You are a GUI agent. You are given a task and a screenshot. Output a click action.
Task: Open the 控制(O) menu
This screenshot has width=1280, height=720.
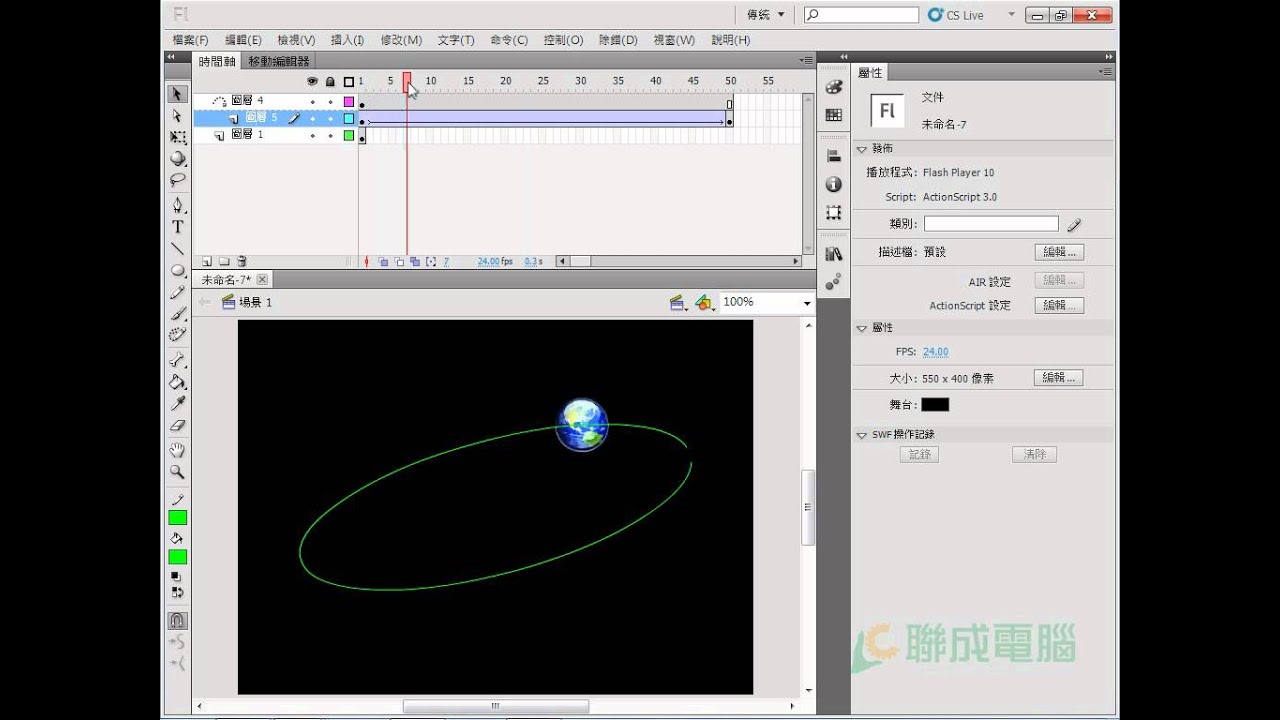pos(563,40)
